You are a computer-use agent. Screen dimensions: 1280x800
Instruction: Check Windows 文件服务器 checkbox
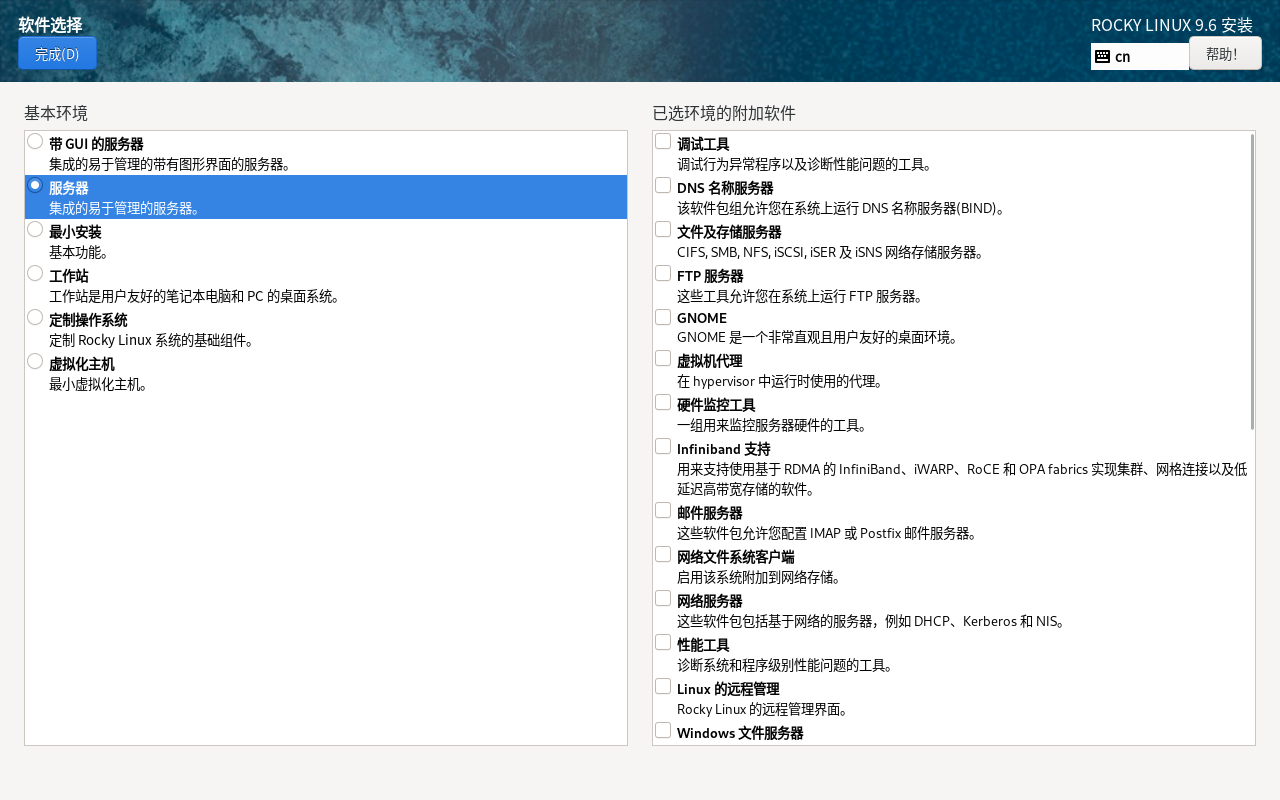(663, 731)
